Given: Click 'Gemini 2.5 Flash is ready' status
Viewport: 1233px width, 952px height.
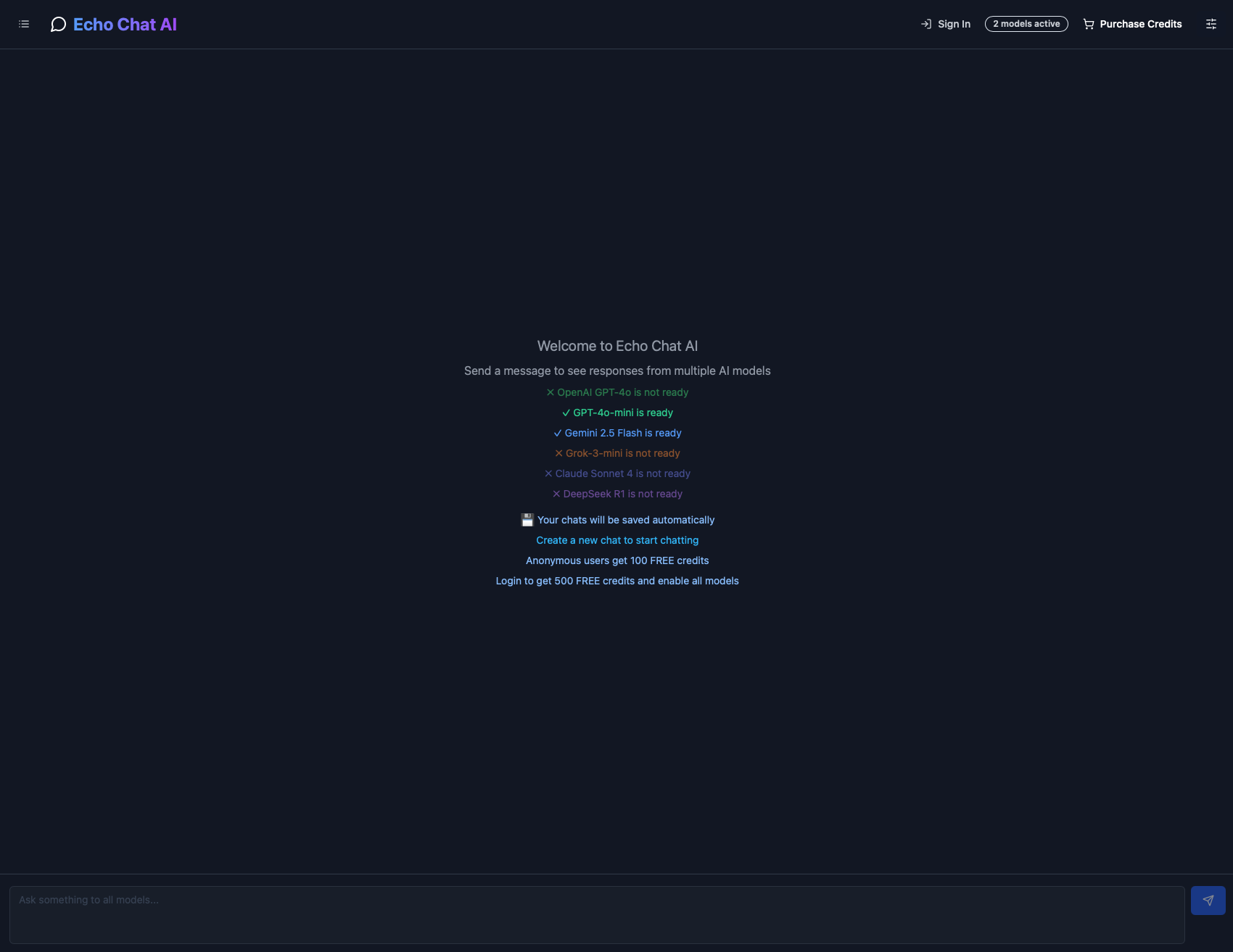Looking at the screenshot, I should (x=617, y=433).
